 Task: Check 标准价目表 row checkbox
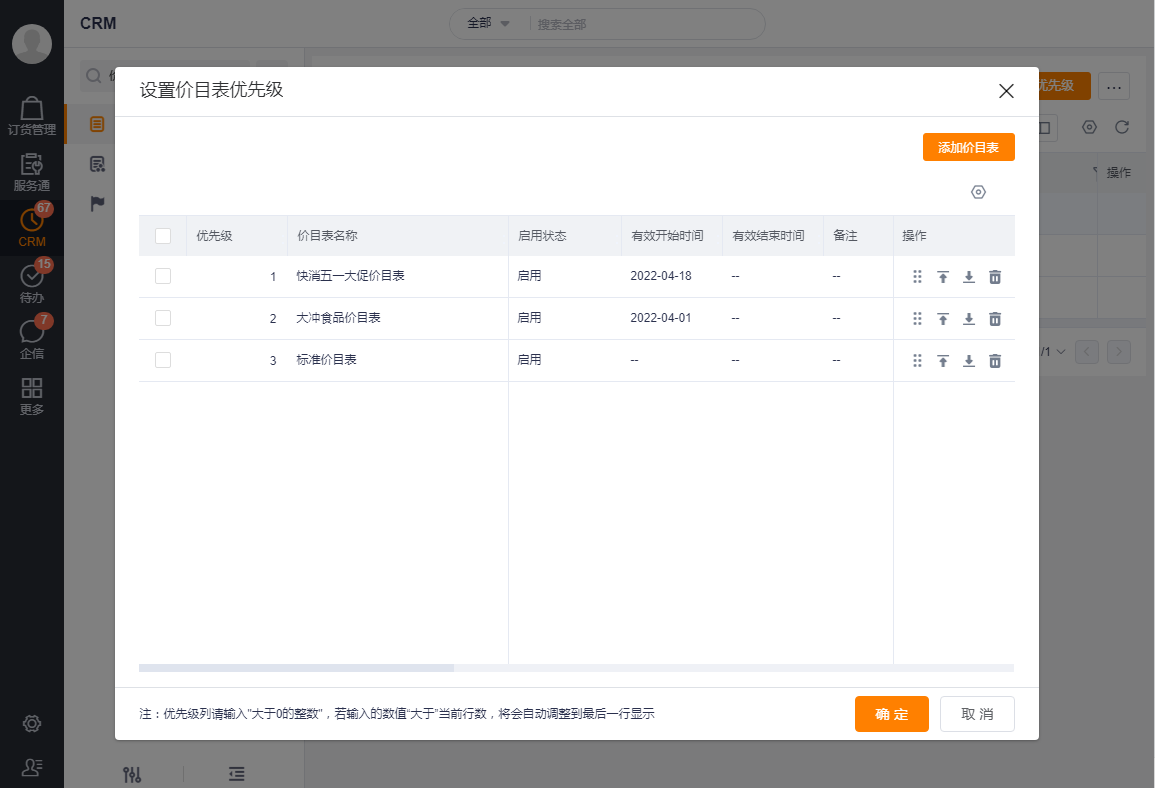163,360
